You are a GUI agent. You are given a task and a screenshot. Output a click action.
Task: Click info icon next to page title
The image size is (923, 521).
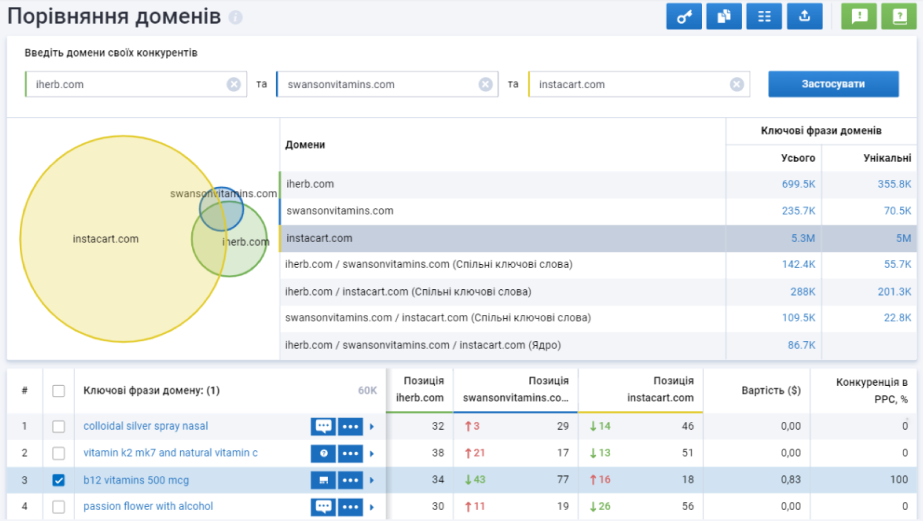(235, 18)
